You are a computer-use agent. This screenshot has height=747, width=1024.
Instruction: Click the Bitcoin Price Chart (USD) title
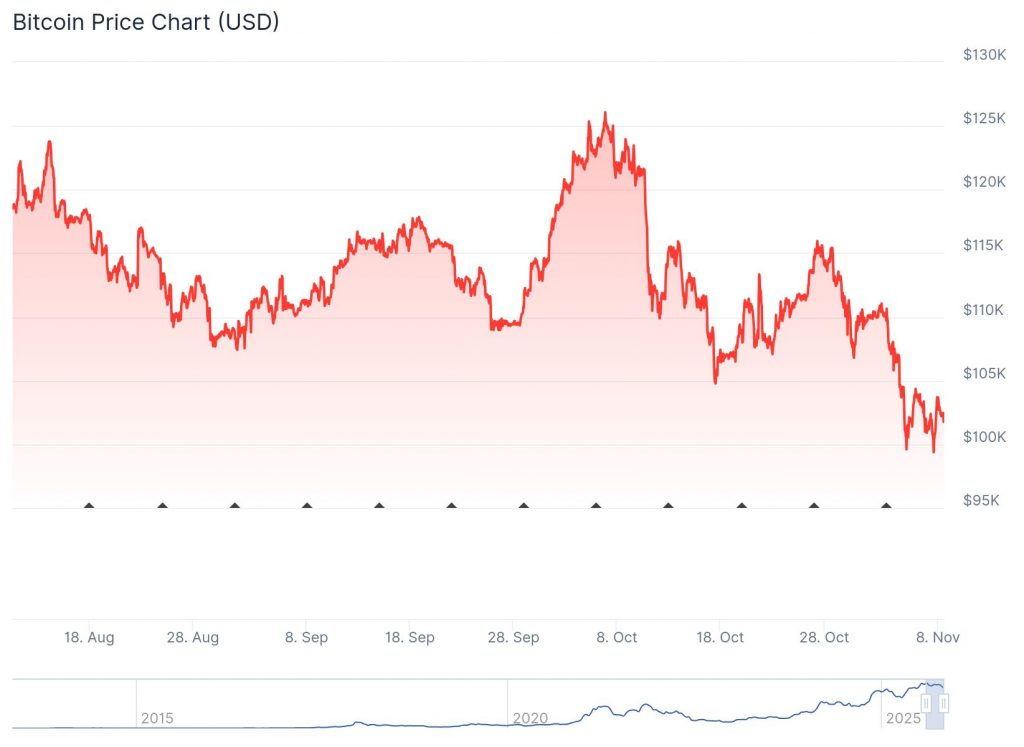click(146, 22)
